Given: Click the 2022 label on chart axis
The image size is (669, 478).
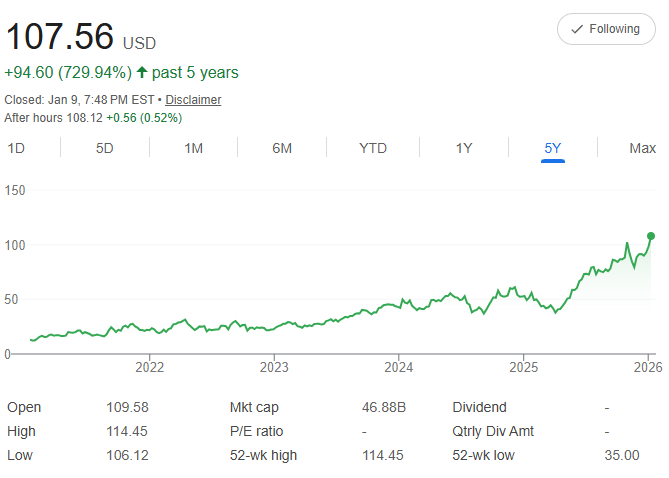Looking at the screenshot, I should click(149, 367).
